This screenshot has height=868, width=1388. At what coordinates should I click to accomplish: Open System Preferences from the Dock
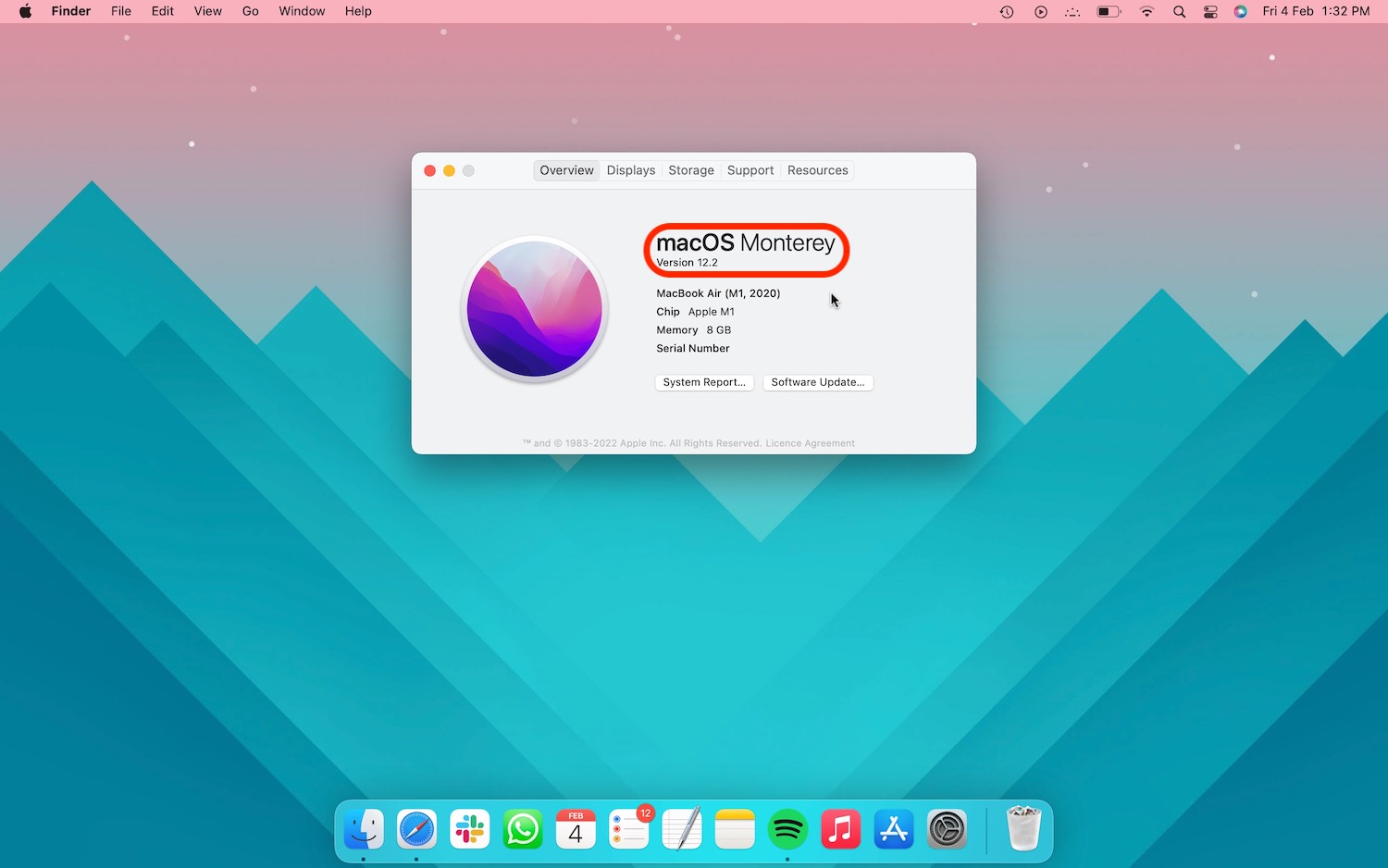pos(947,828)
